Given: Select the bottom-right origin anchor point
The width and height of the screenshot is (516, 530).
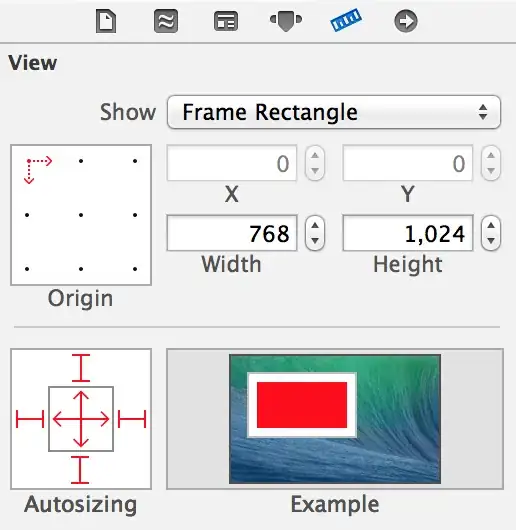Looking at the screenshot, I should click(135, 269).
